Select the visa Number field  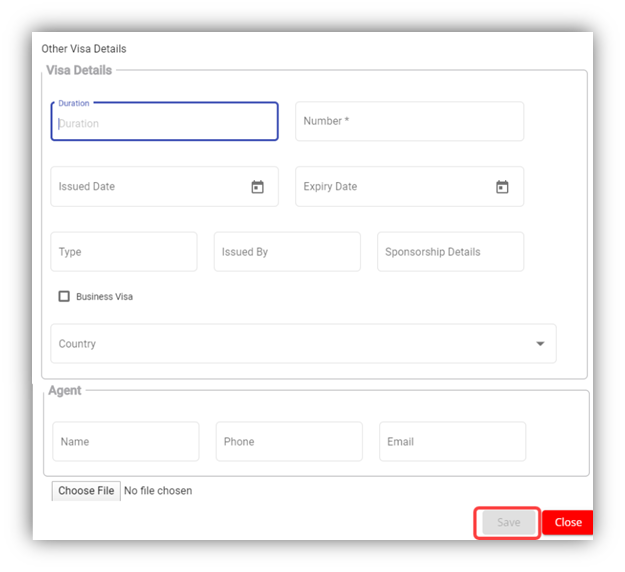[409, 121]
